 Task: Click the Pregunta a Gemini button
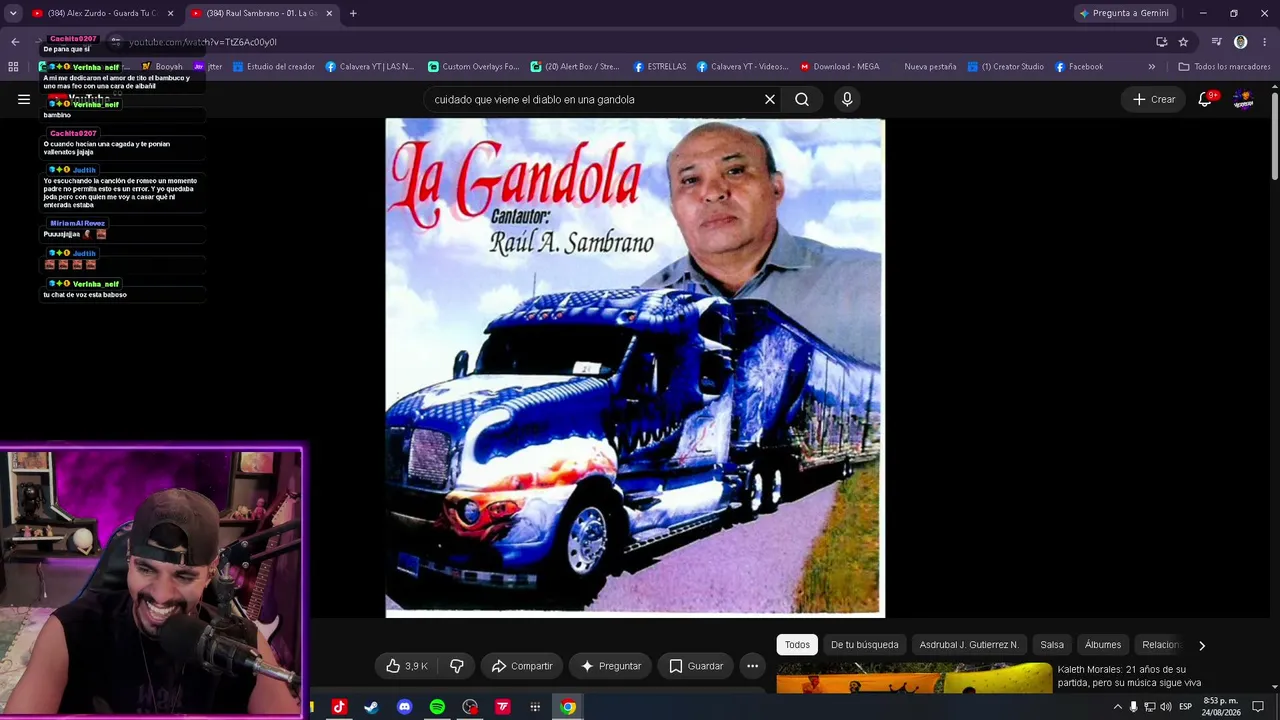click(x=1123, y=13)
